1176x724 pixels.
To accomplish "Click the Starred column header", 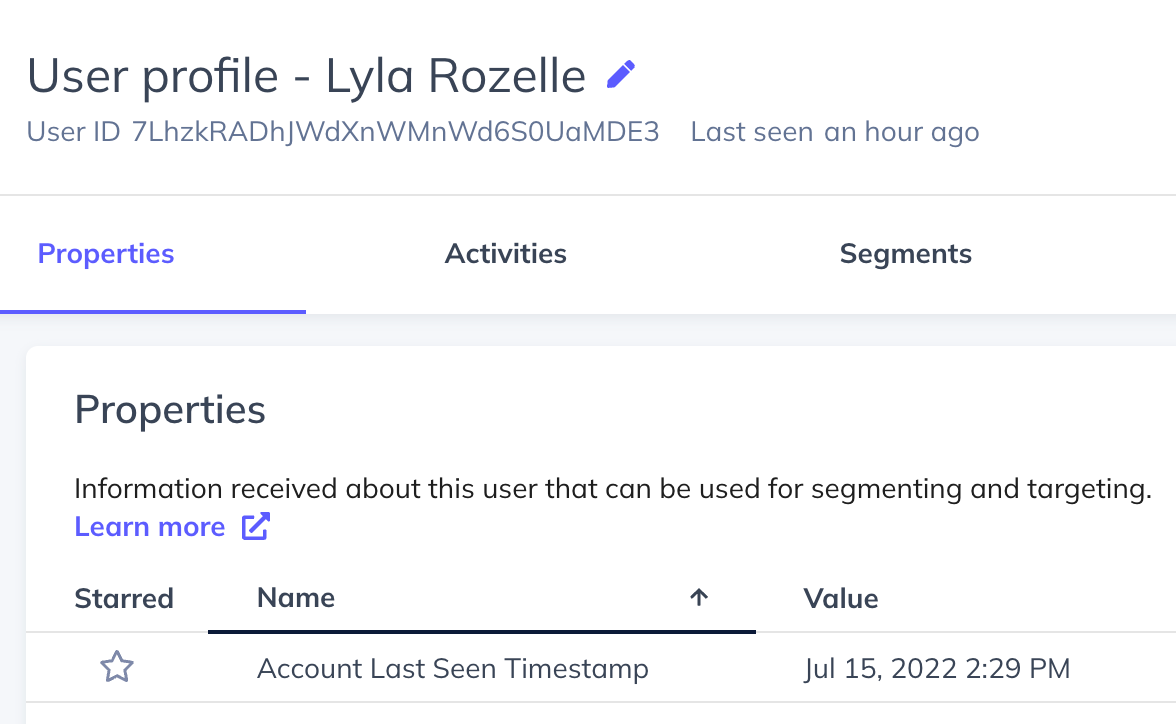I will coord(124,599).
